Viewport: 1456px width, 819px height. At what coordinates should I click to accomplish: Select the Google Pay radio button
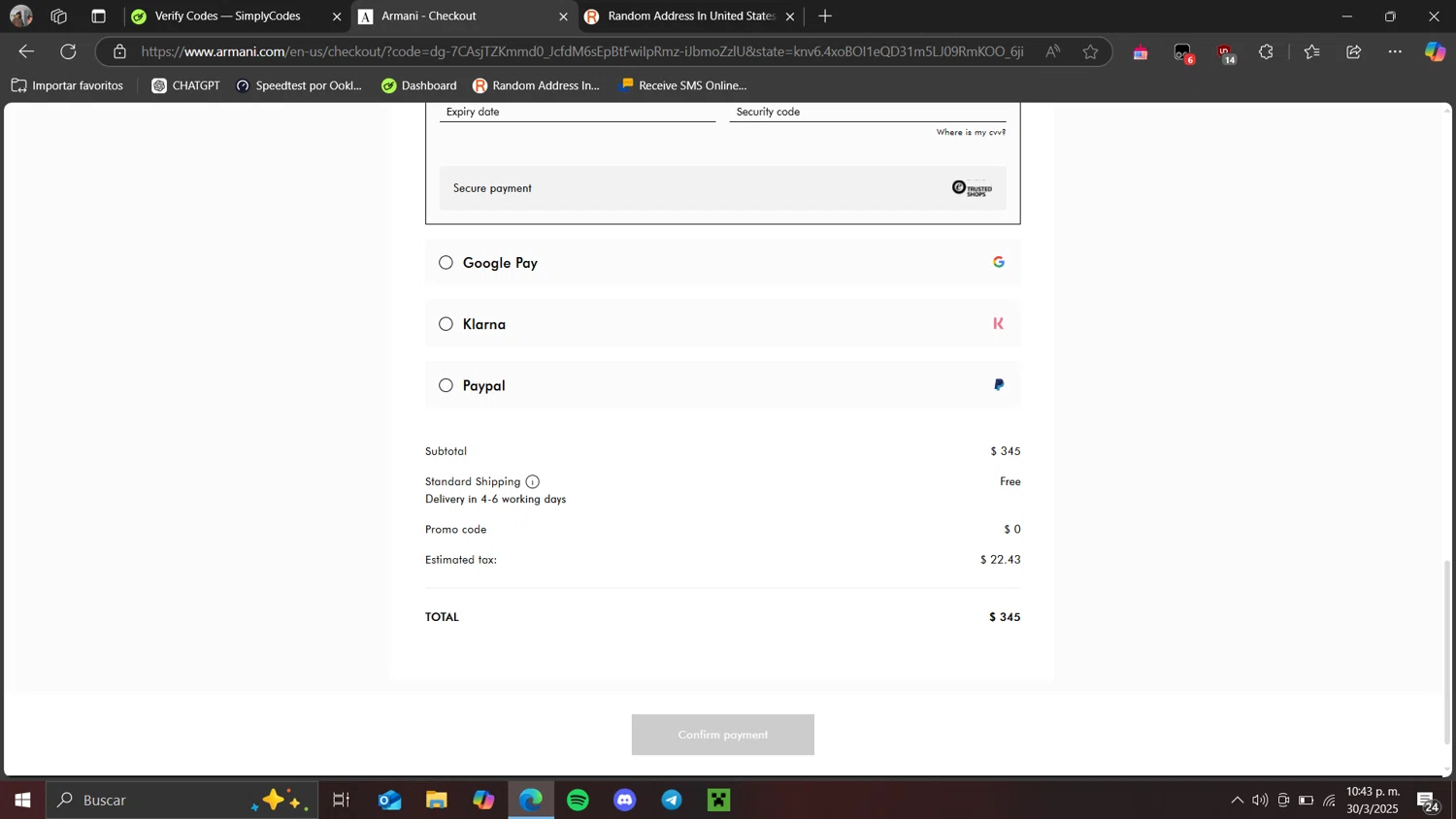(x=446, y=262)
